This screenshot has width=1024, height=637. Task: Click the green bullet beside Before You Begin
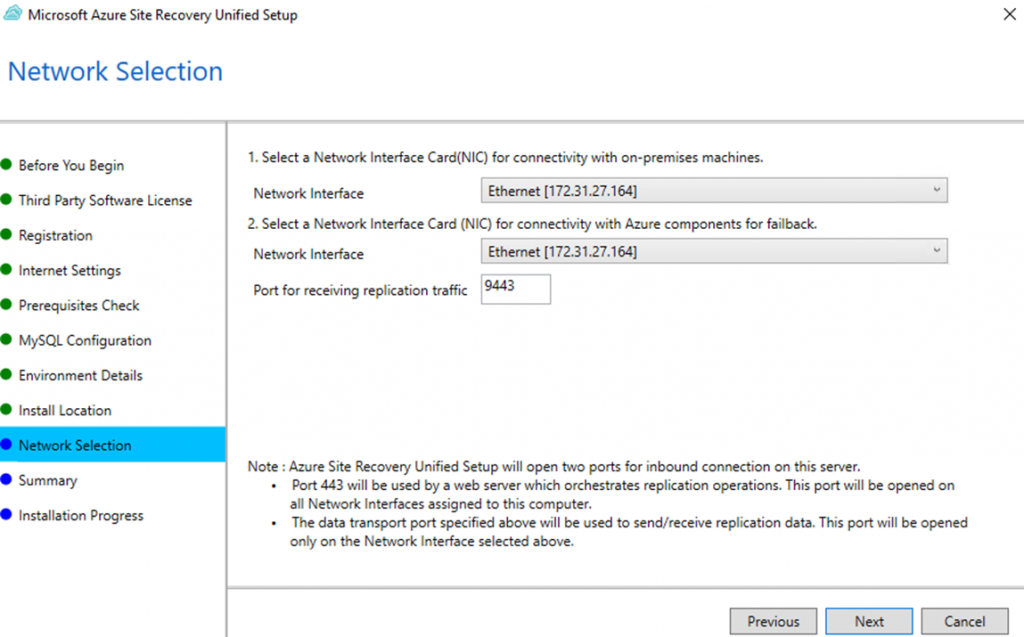[7, 165]
